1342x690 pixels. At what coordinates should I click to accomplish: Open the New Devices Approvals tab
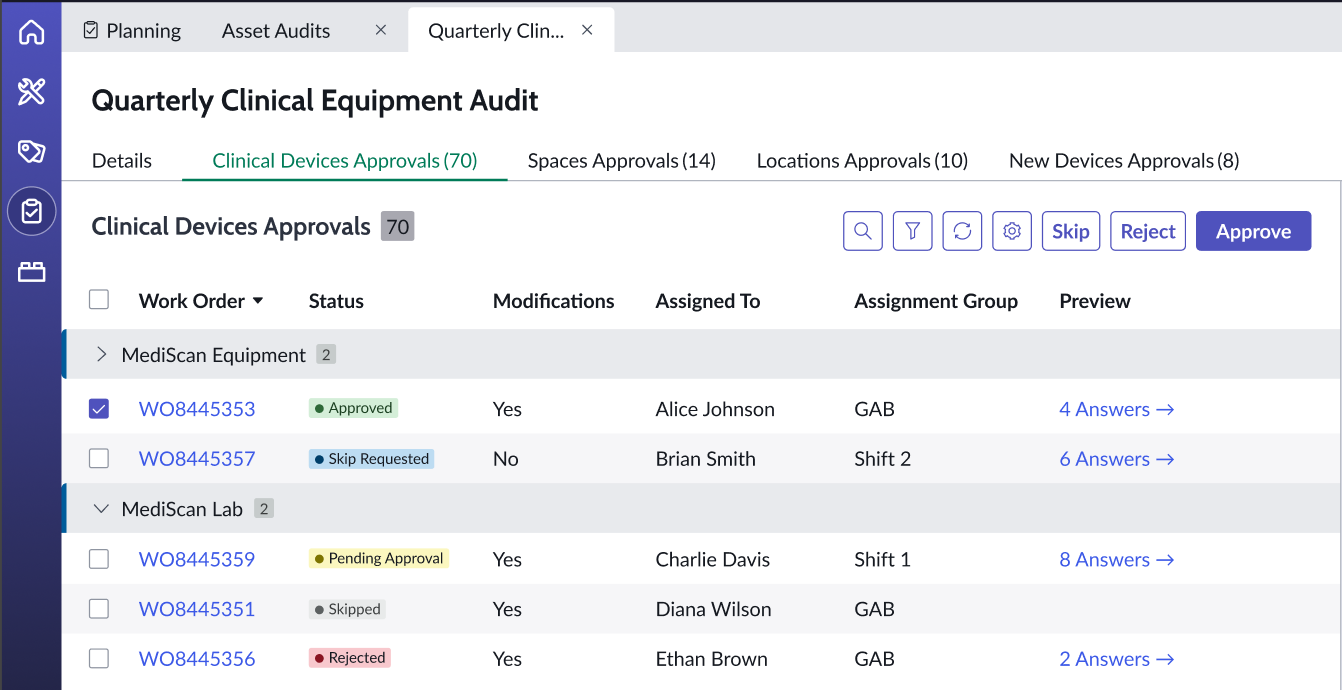click(x=1124, y=161)
